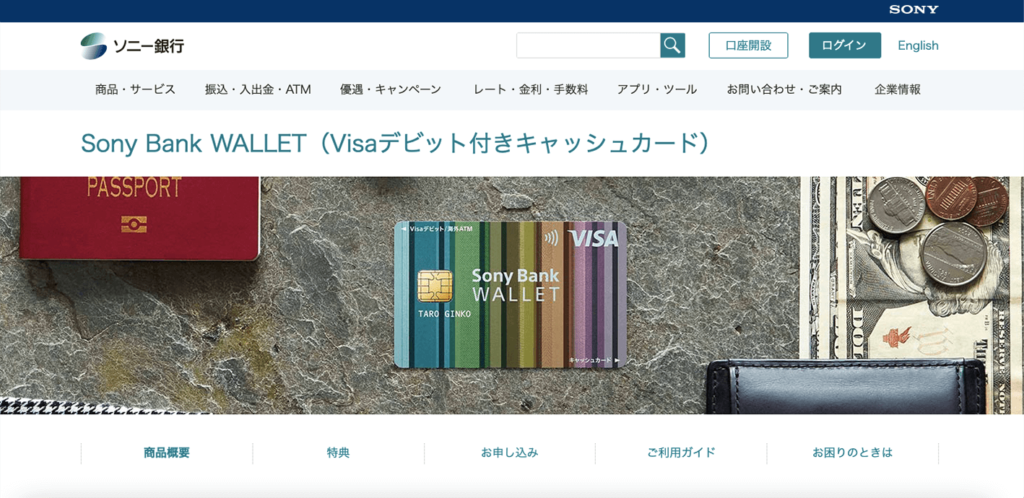The height and width of the screenshot is (498, 1024).
Task: Open the 商品・サービス menu
Action: (x=135, y=89)
